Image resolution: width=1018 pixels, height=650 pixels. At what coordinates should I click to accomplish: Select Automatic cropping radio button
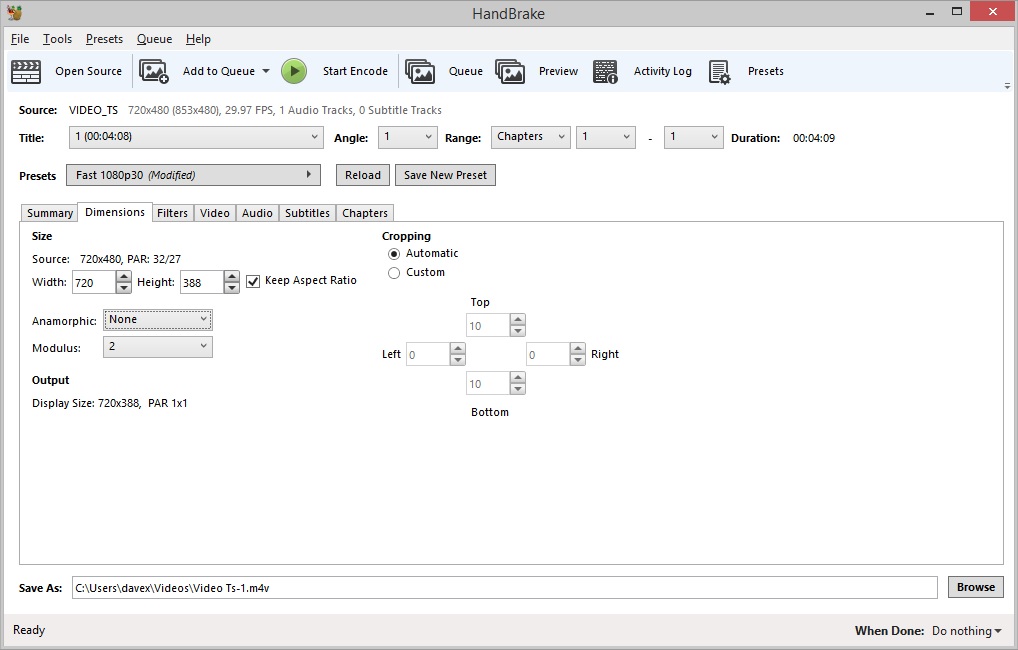pos(393,254)
